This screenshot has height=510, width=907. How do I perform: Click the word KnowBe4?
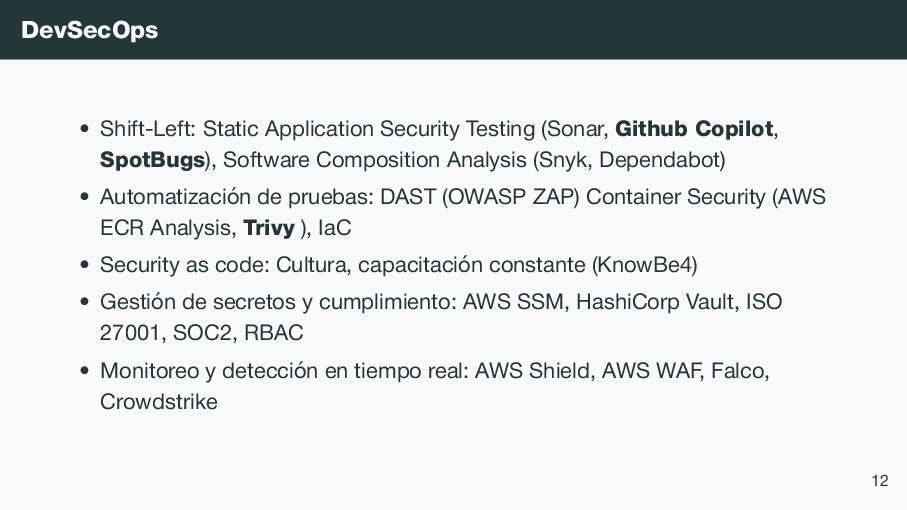(644, 265)
